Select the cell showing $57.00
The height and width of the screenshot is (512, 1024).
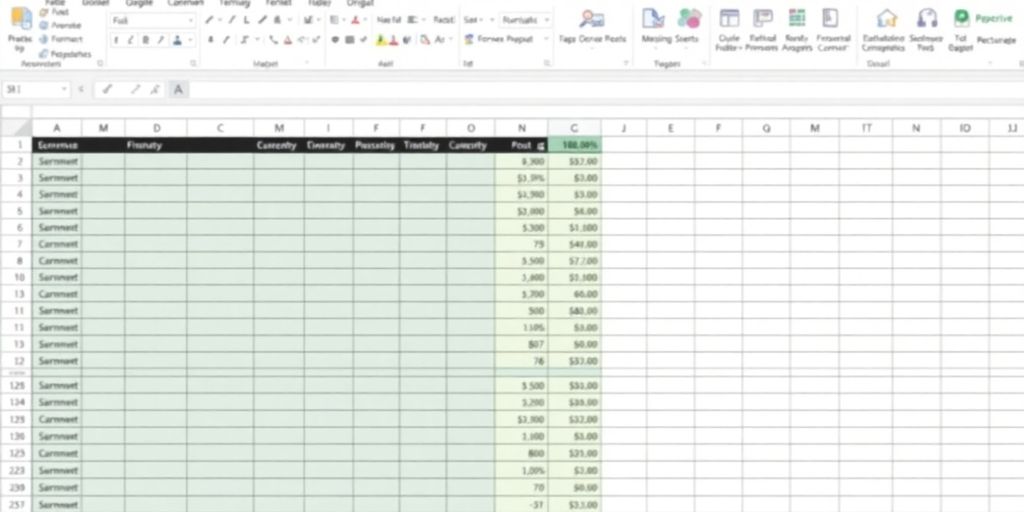pyautogui.click(x=575, y=161)
